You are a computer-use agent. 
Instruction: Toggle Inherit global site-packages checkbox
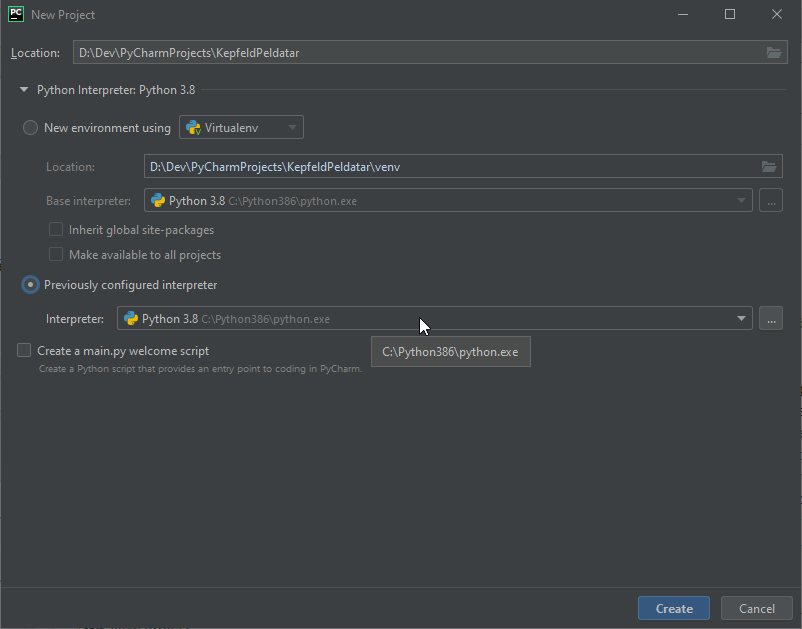pyautogui.click(x=56, y=230)
